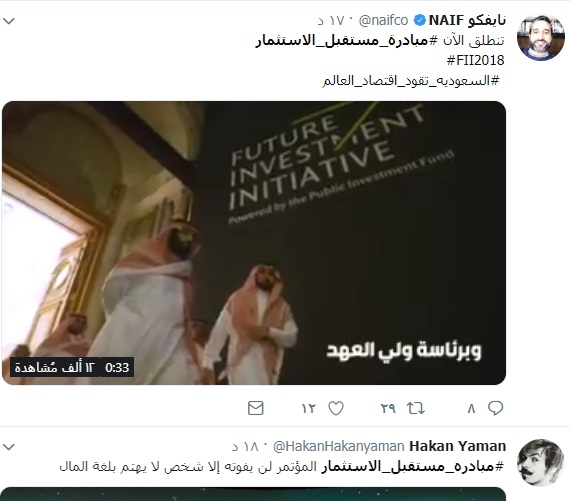
Task: Open the ١٨ د timestamp on Hakan's tweet
Action: pyautogui.click(x=245, y=446)
